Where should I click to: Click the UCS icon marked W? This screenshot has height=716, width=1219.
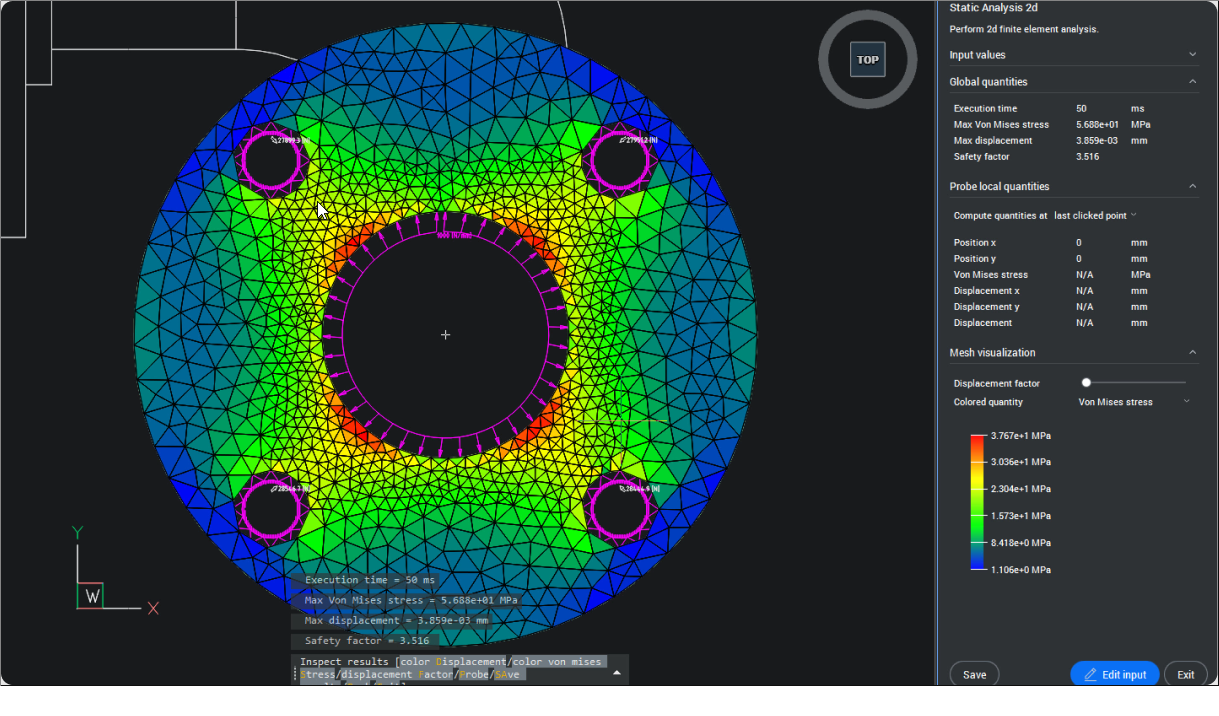pos(92,596)
